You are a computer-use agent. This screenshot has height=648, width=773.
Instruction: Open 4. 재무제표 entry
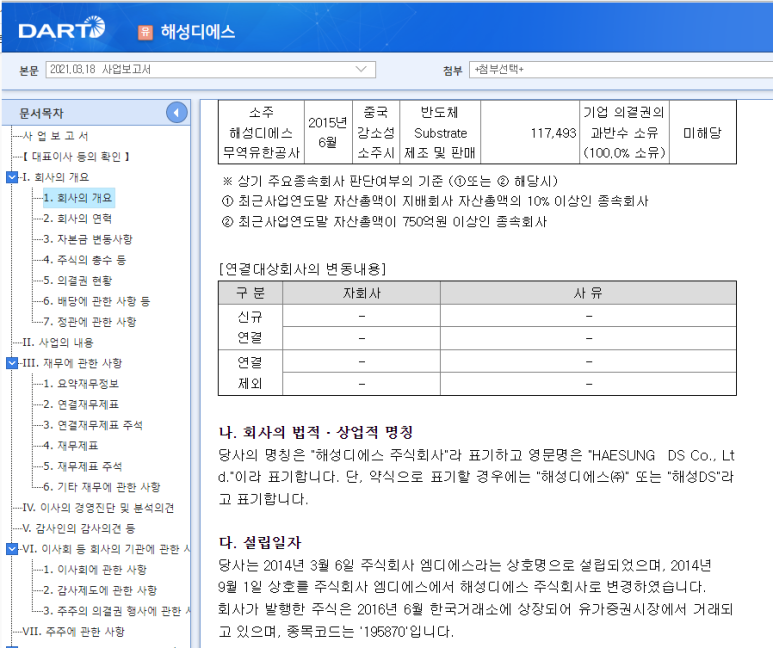pyautogui.click(x=71, y=446)
